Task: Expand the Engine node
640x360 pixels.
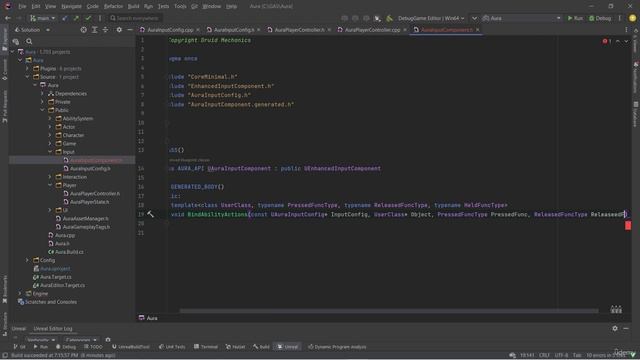Action: click(x=20, y=293)
